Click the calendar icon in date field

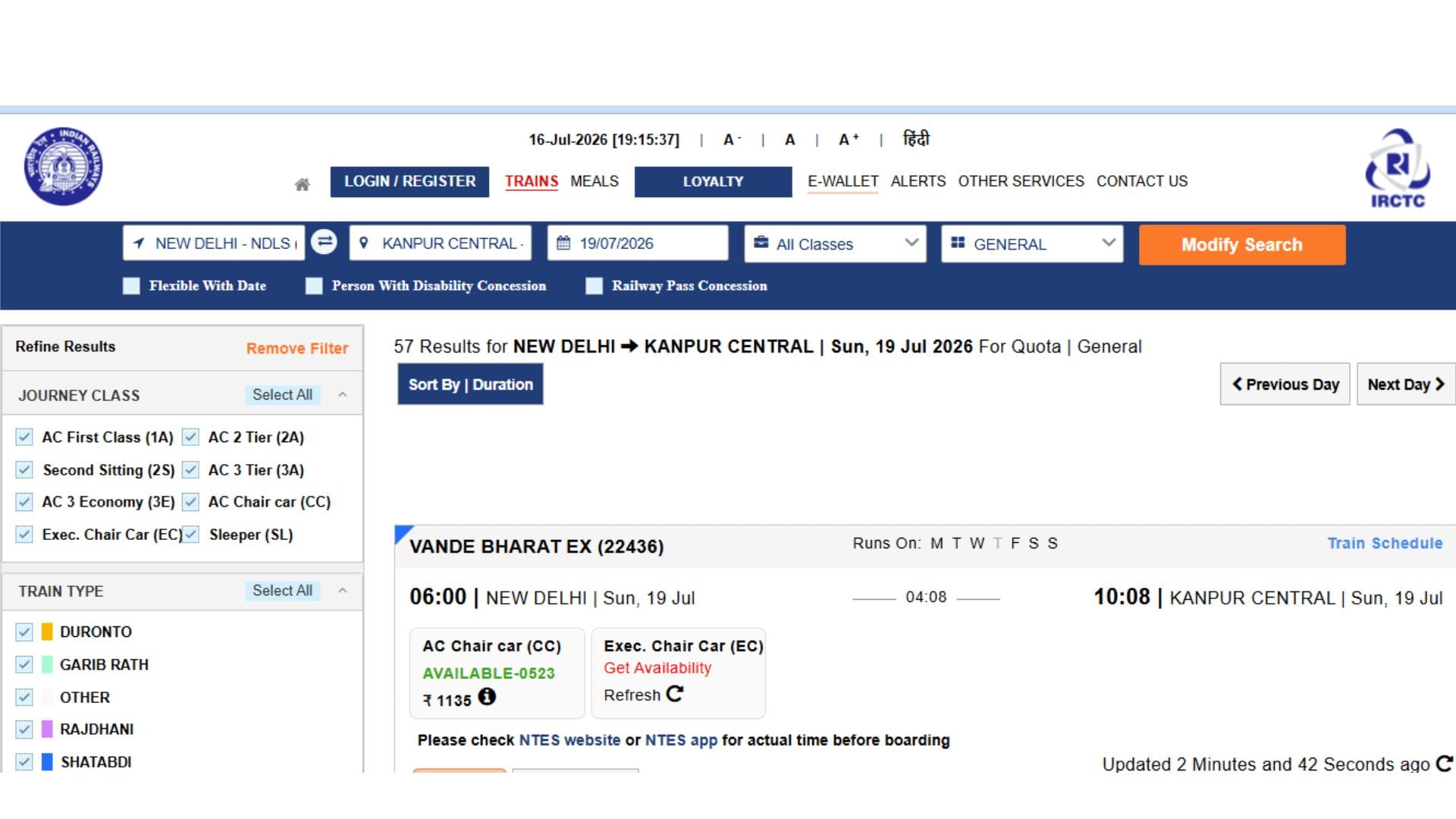pyautogui.click(x=563, y=243)
